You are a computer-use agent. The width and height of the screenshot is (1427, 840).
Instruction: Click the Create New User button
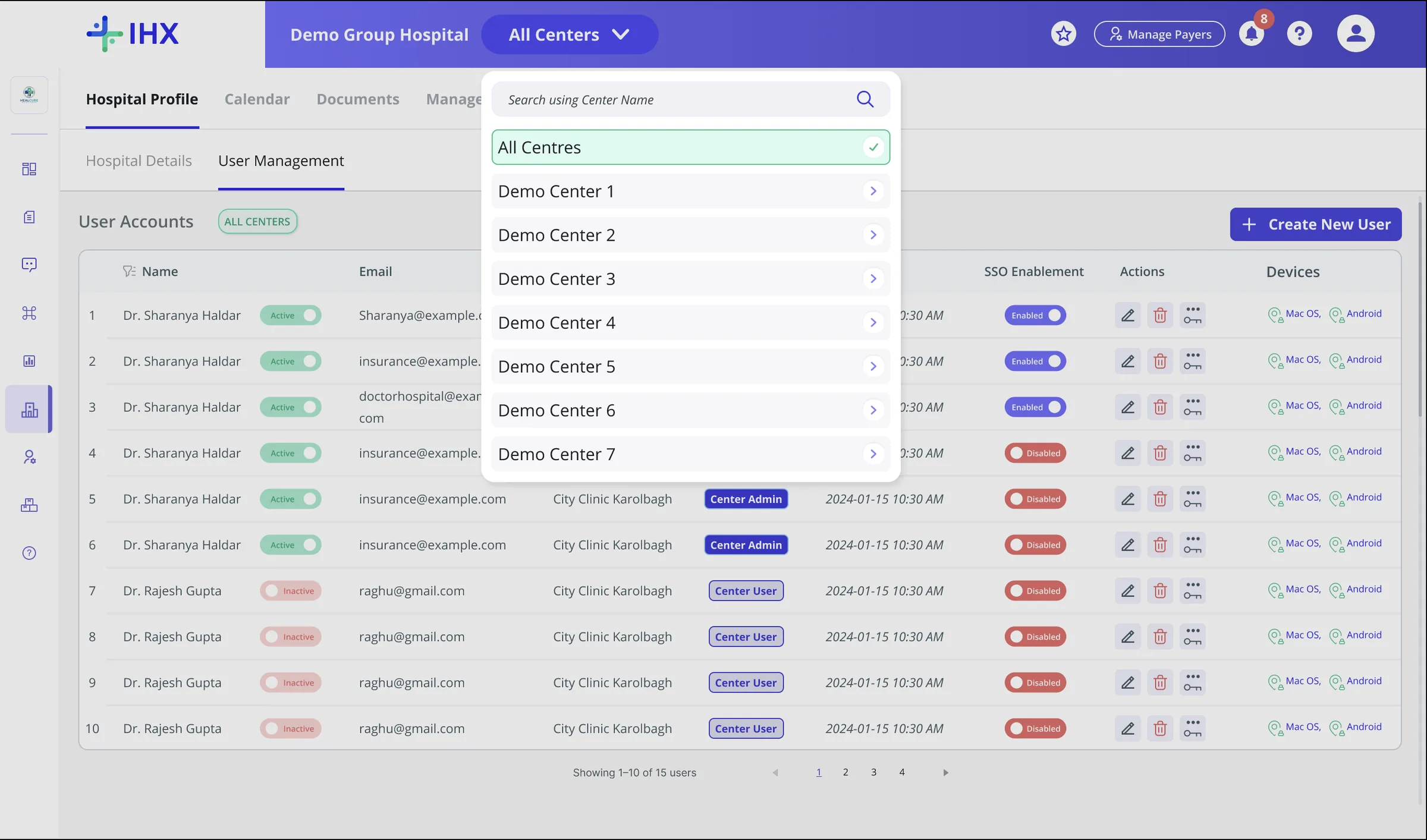click(x=1315, y=224)
